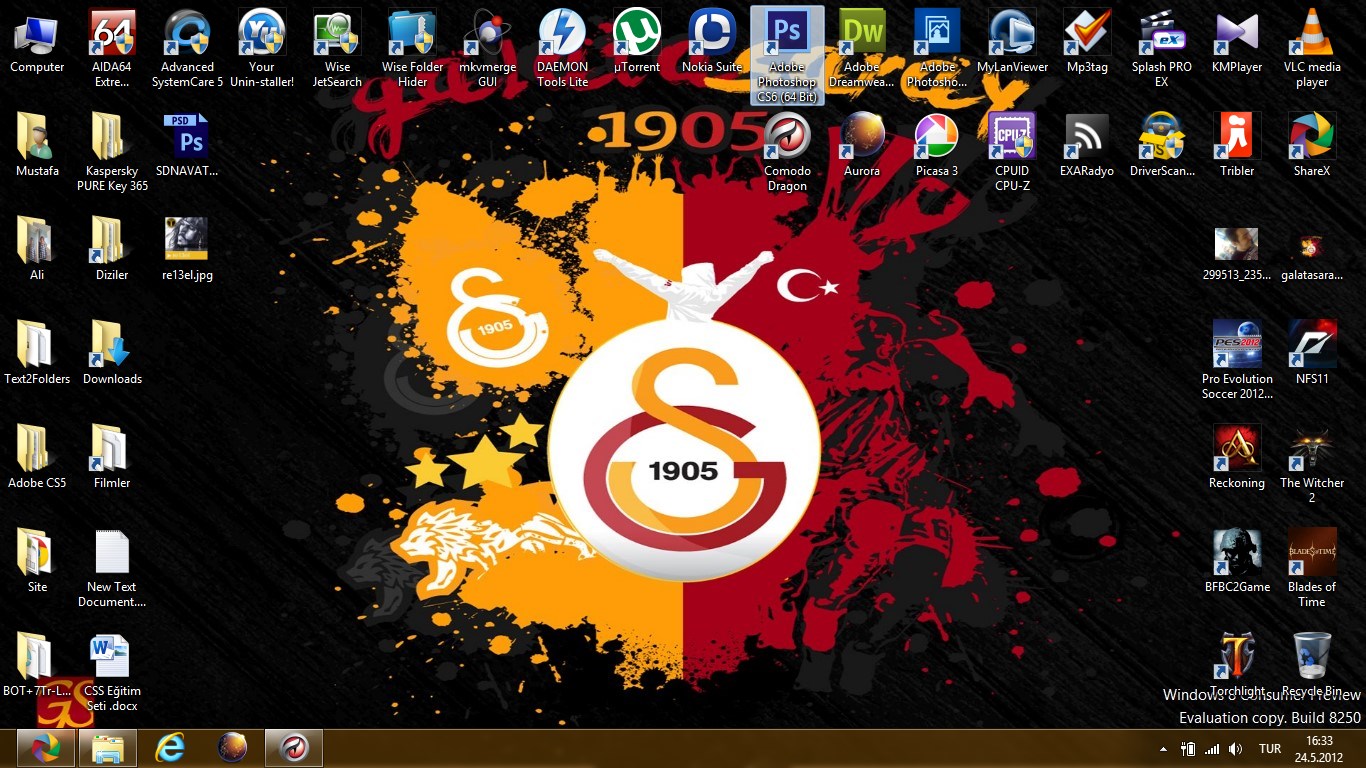Select DAEMON Tools Lite shortcut

click(x=562, y=48)
